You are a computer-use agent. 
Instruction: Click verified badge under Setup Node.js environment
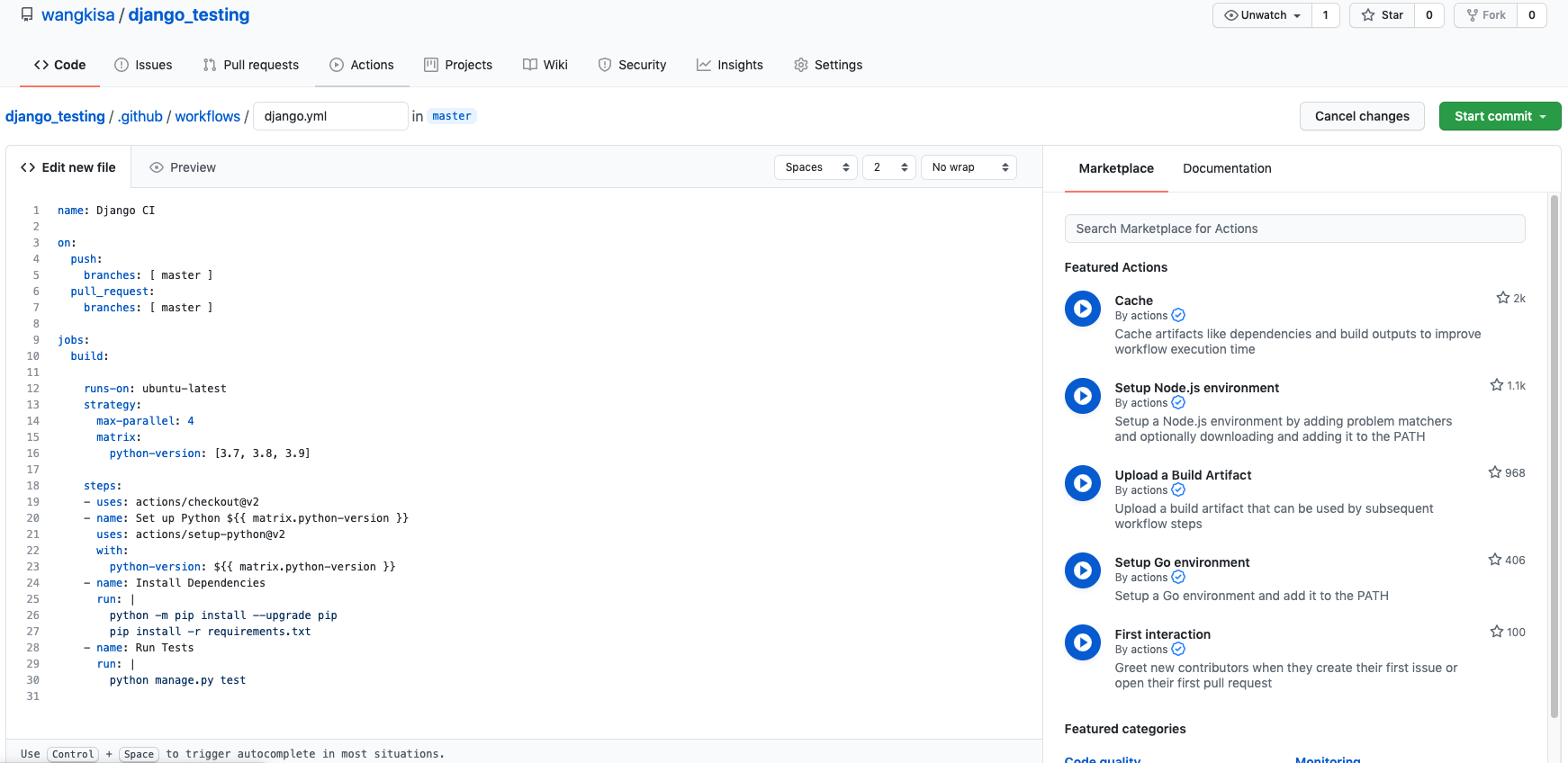pyautogui.click(x=1178, y=402)
